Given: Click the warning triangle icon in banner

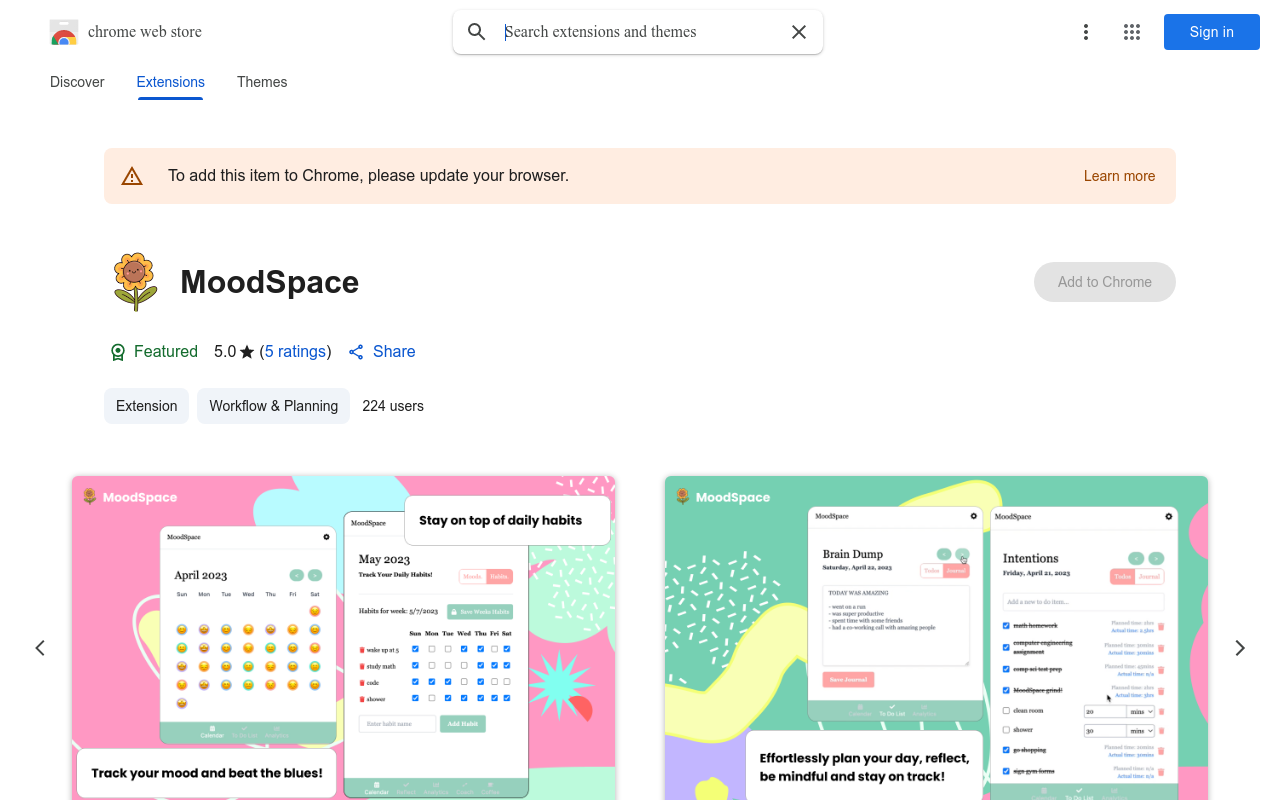Looking at the screenshot, I should 132,176.
